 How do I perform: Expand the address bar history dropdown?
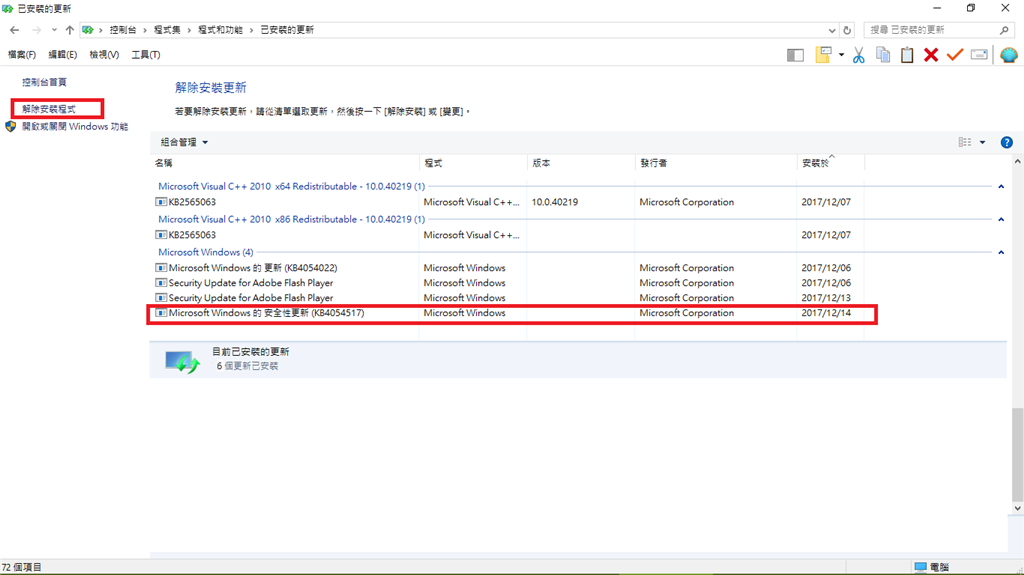[831, 30]
